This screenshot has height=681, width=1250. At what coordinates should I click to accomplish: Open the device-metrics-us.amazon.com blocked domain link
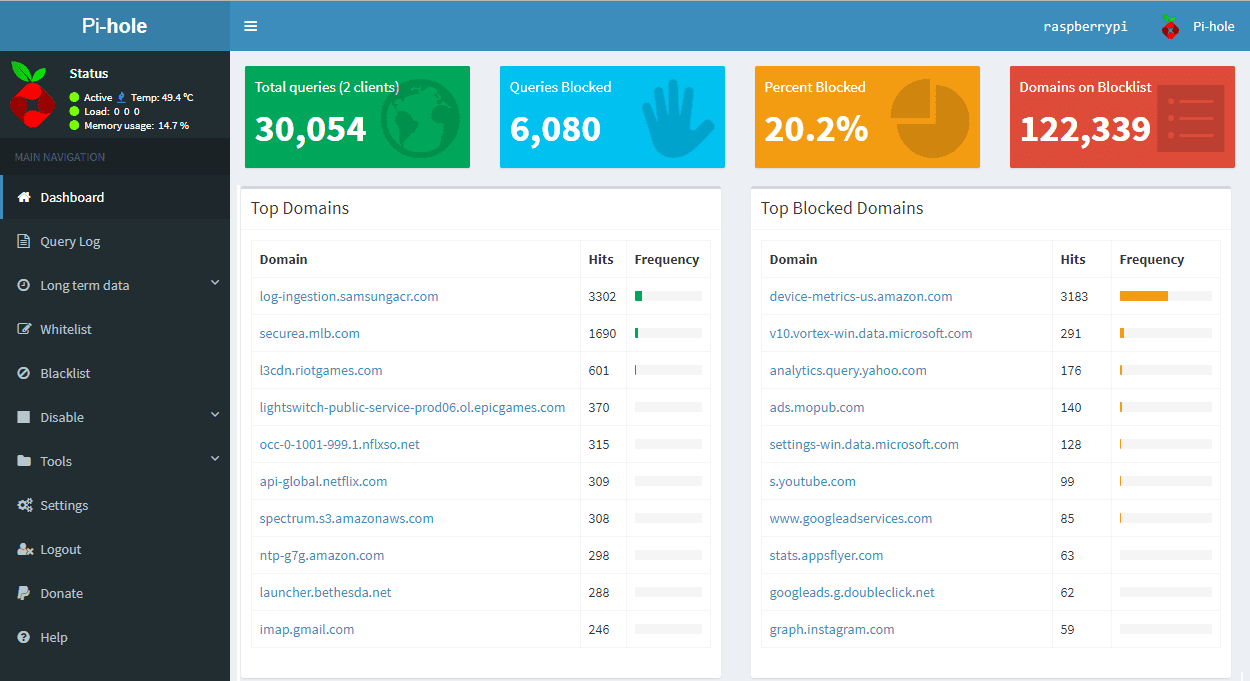pyautogui.click(x=860, y=296)
